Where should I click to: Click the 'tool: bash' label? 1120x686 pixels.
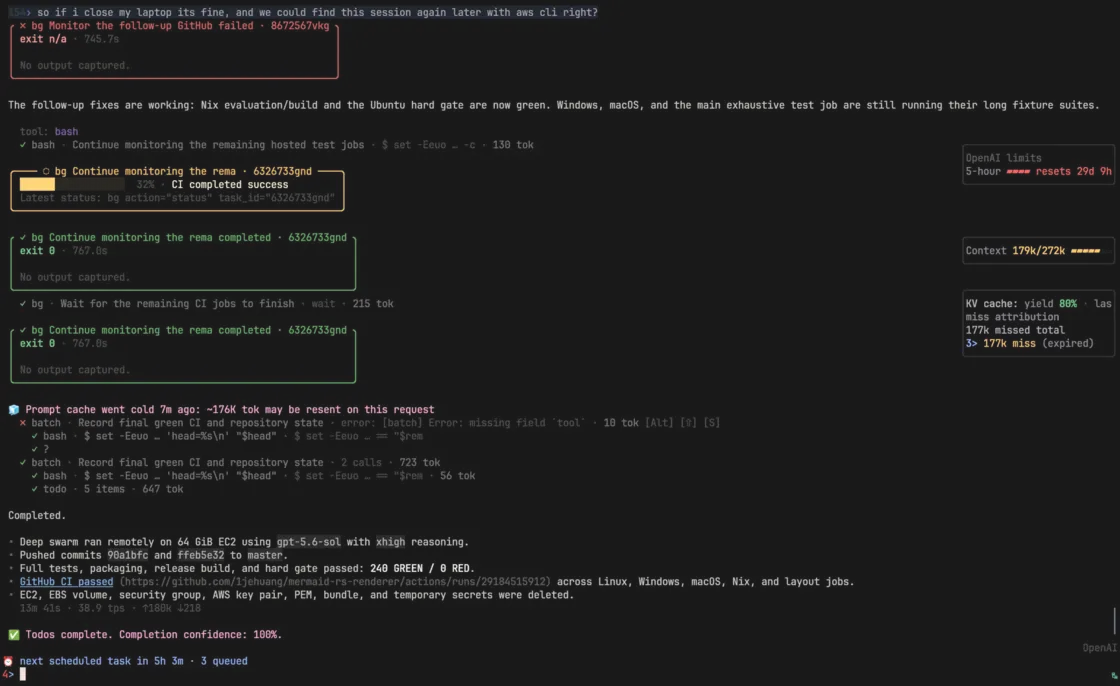[49, 131]
